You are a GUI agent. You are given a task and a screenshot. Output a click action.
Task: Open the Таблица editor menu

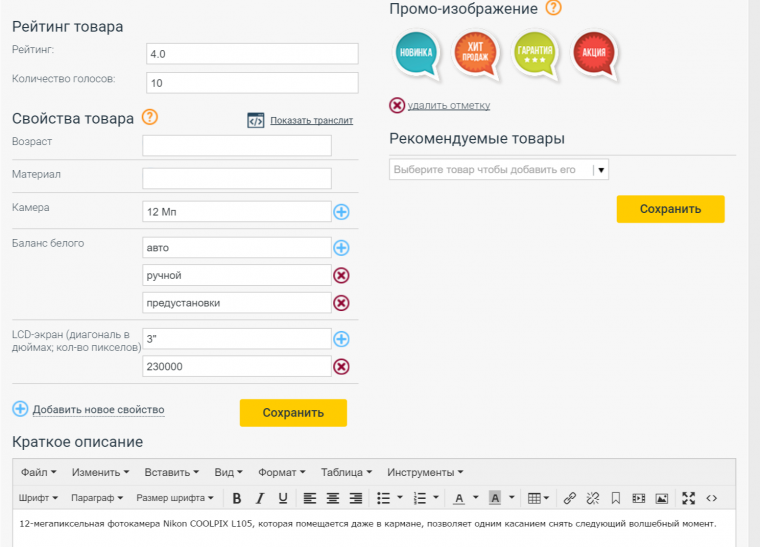[346, 472]
